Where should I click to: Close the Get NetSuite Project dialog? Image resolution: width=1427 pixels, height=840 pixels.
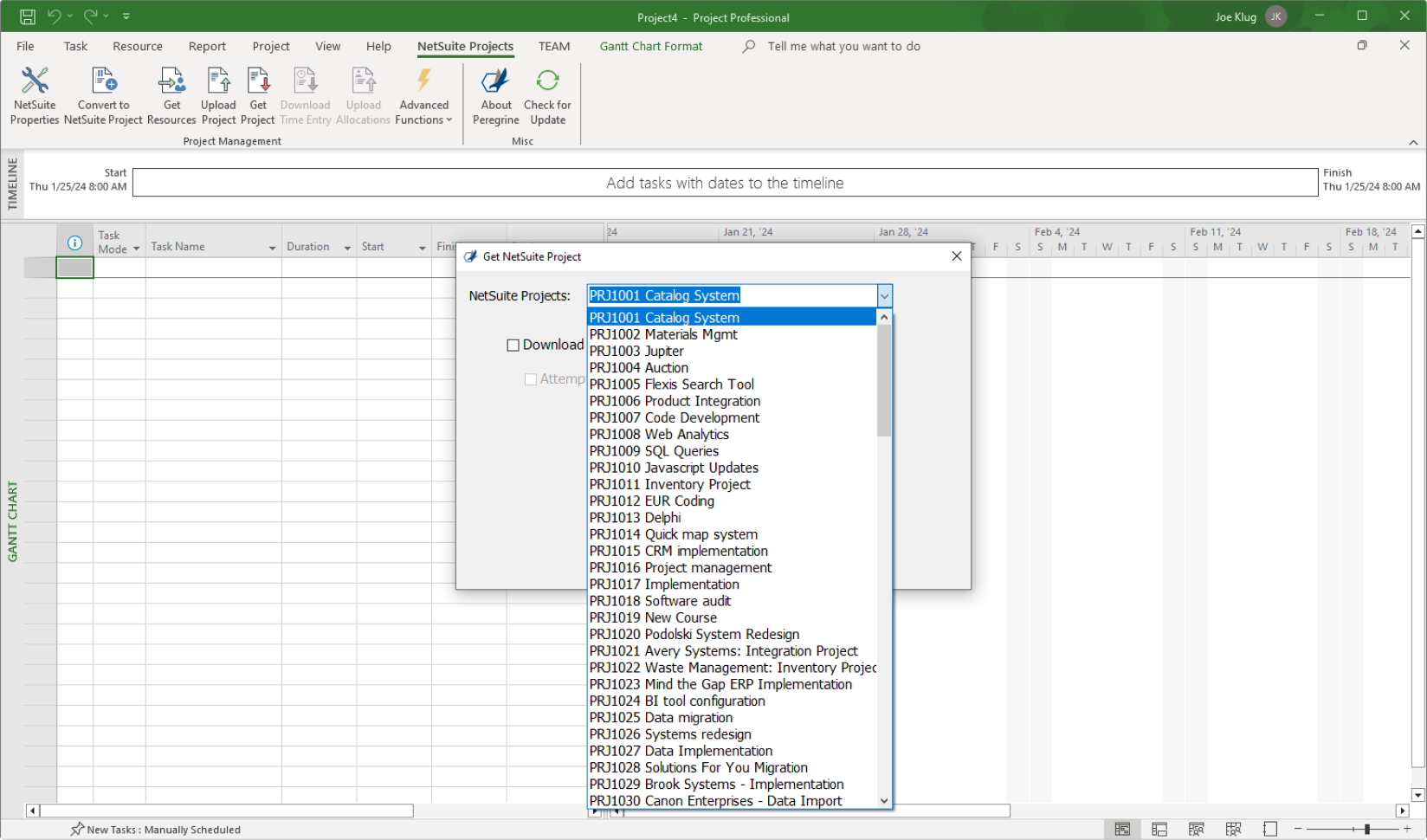[956, 256]
